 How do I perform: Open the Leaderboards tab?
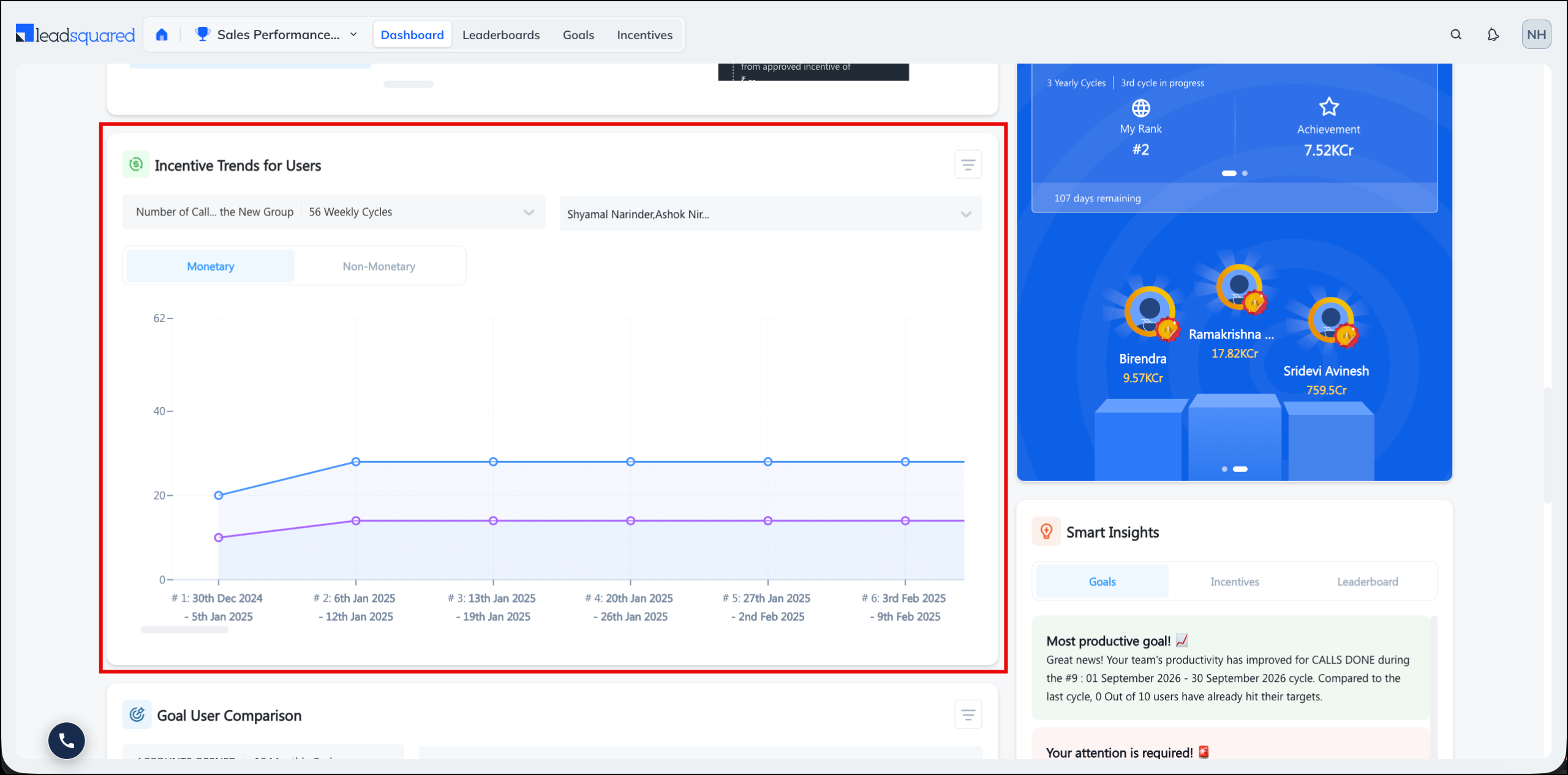click(501, 35)
